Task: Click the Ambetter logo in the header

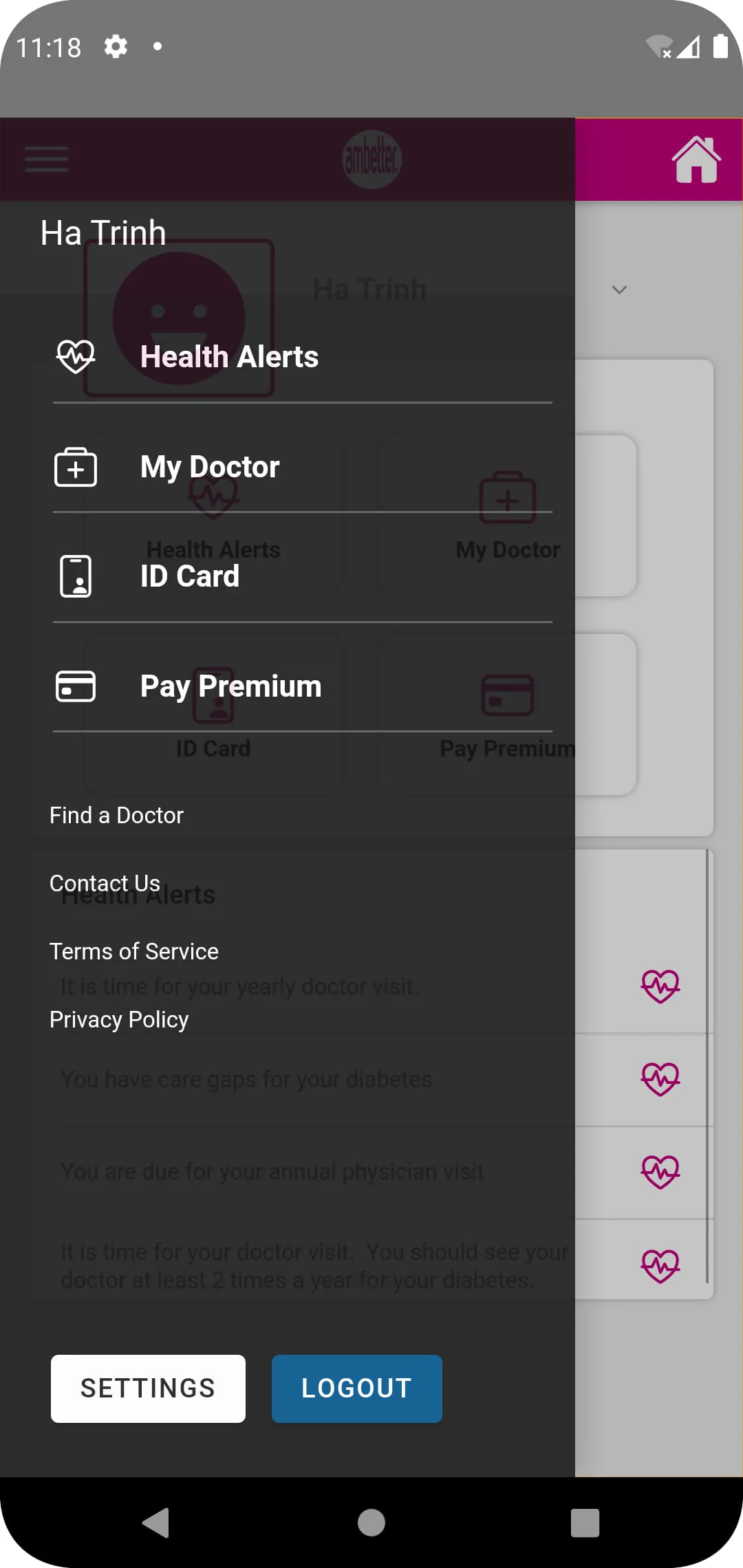Action: pyautogui.click(x=372, y=159)
